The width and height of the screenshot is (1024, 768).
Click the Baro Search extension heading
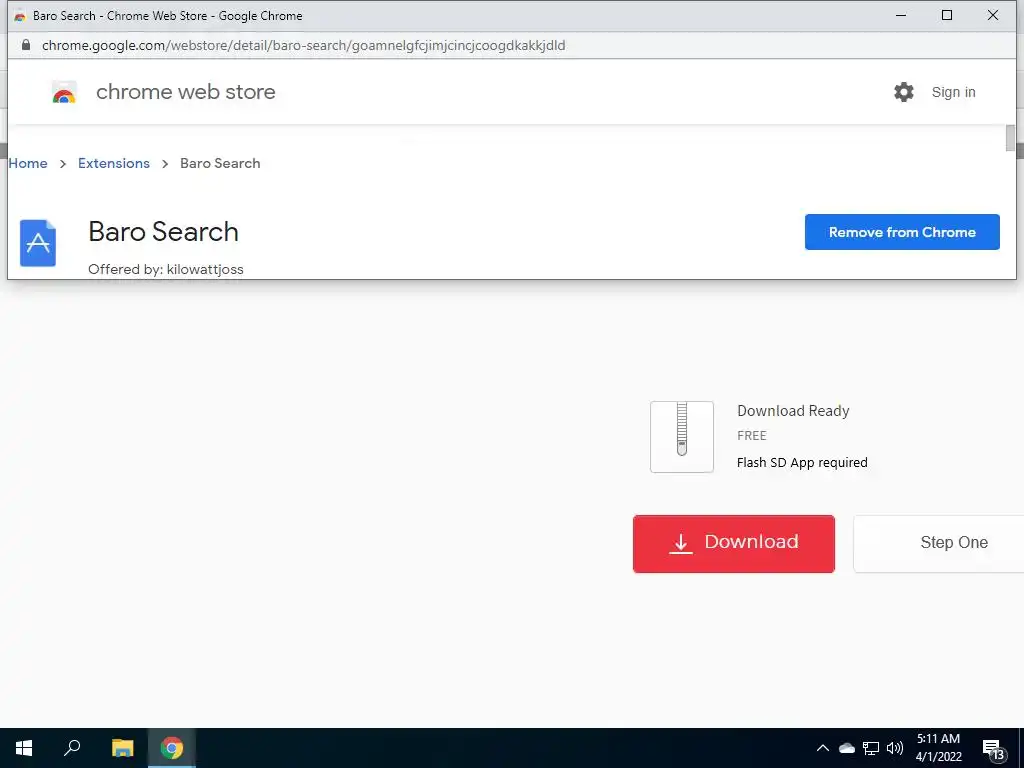tap(163, 232)
